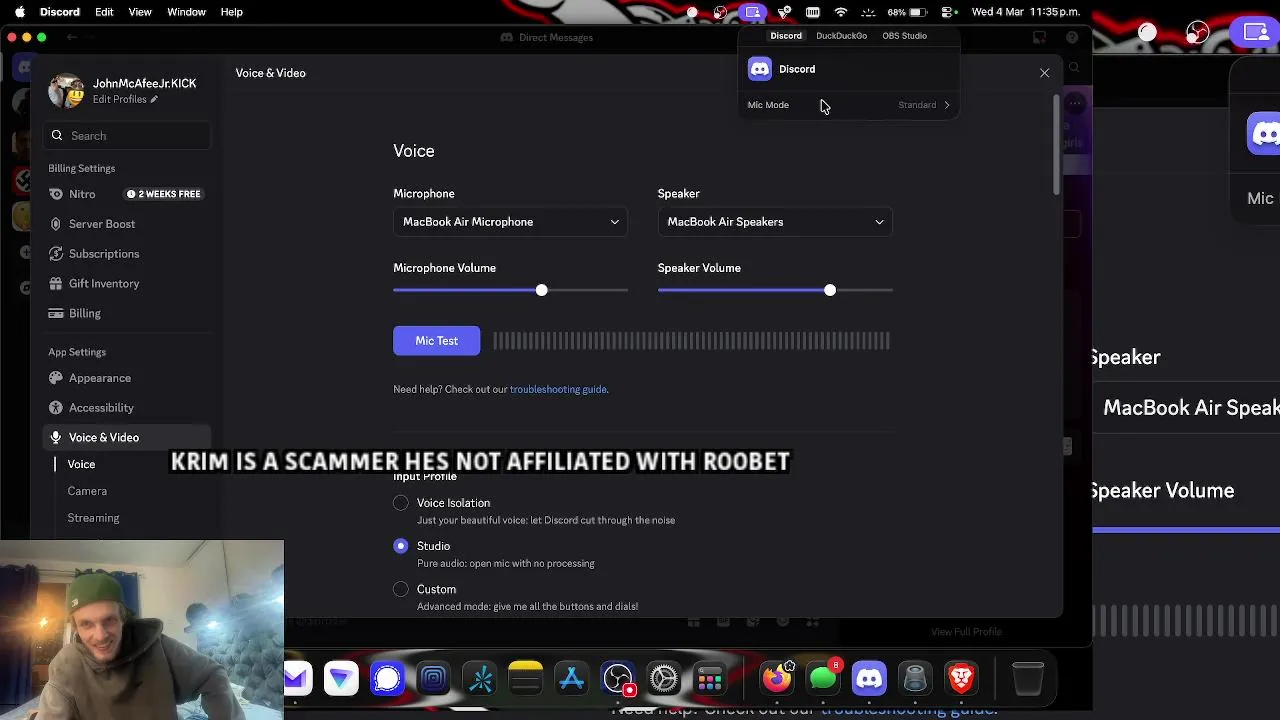Image resolution: width=1280 pixels, height=720 pixels.
Task: Open Discord from the Dock
Action: tap(869, 679)
